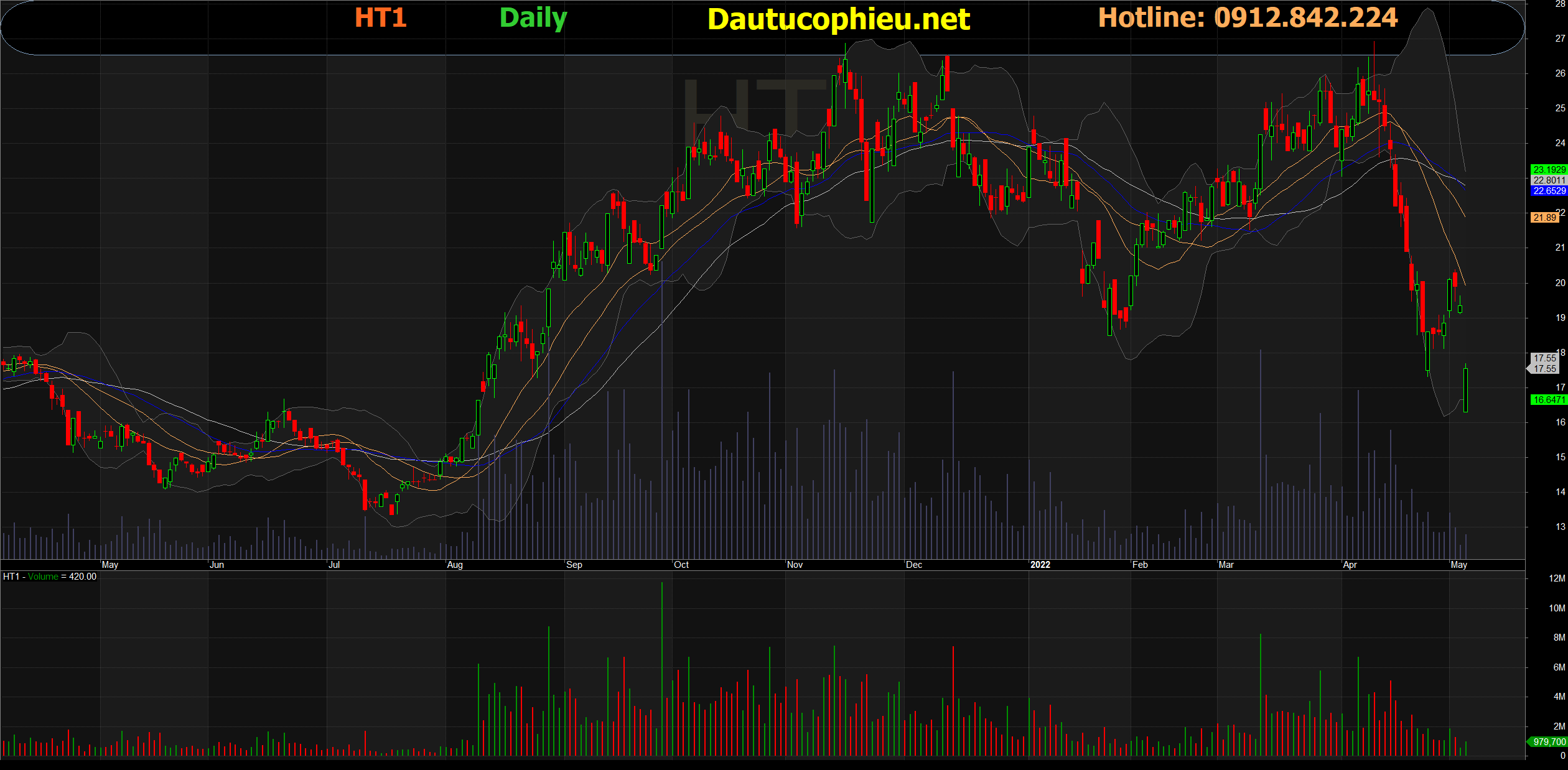The image size is (1568, 770).
Task: Select the green 23.1929 price tag
Action: [1548, 169]
